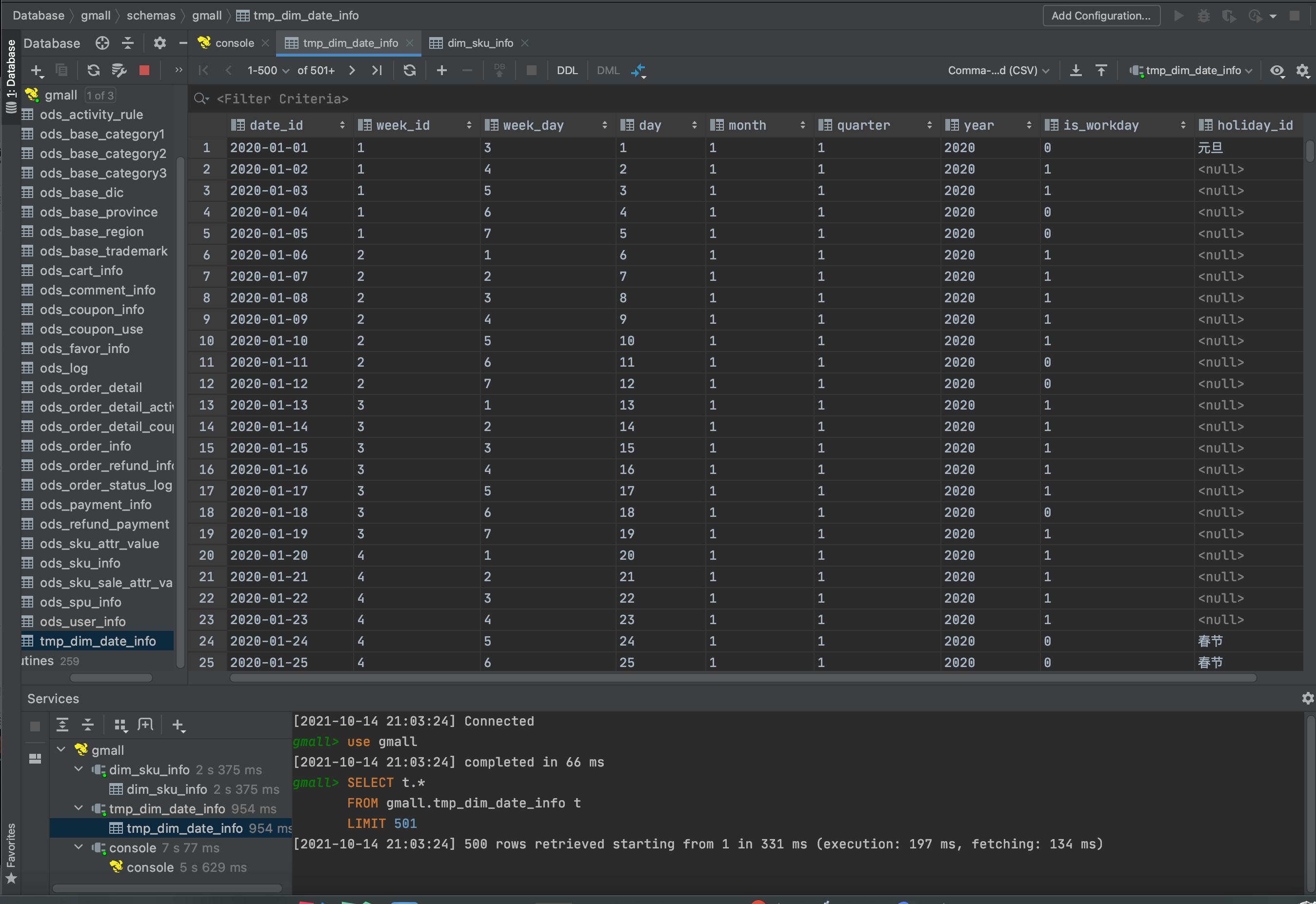
Task: Toggle the 1: Database side tool window
Action: pos(11,77)
